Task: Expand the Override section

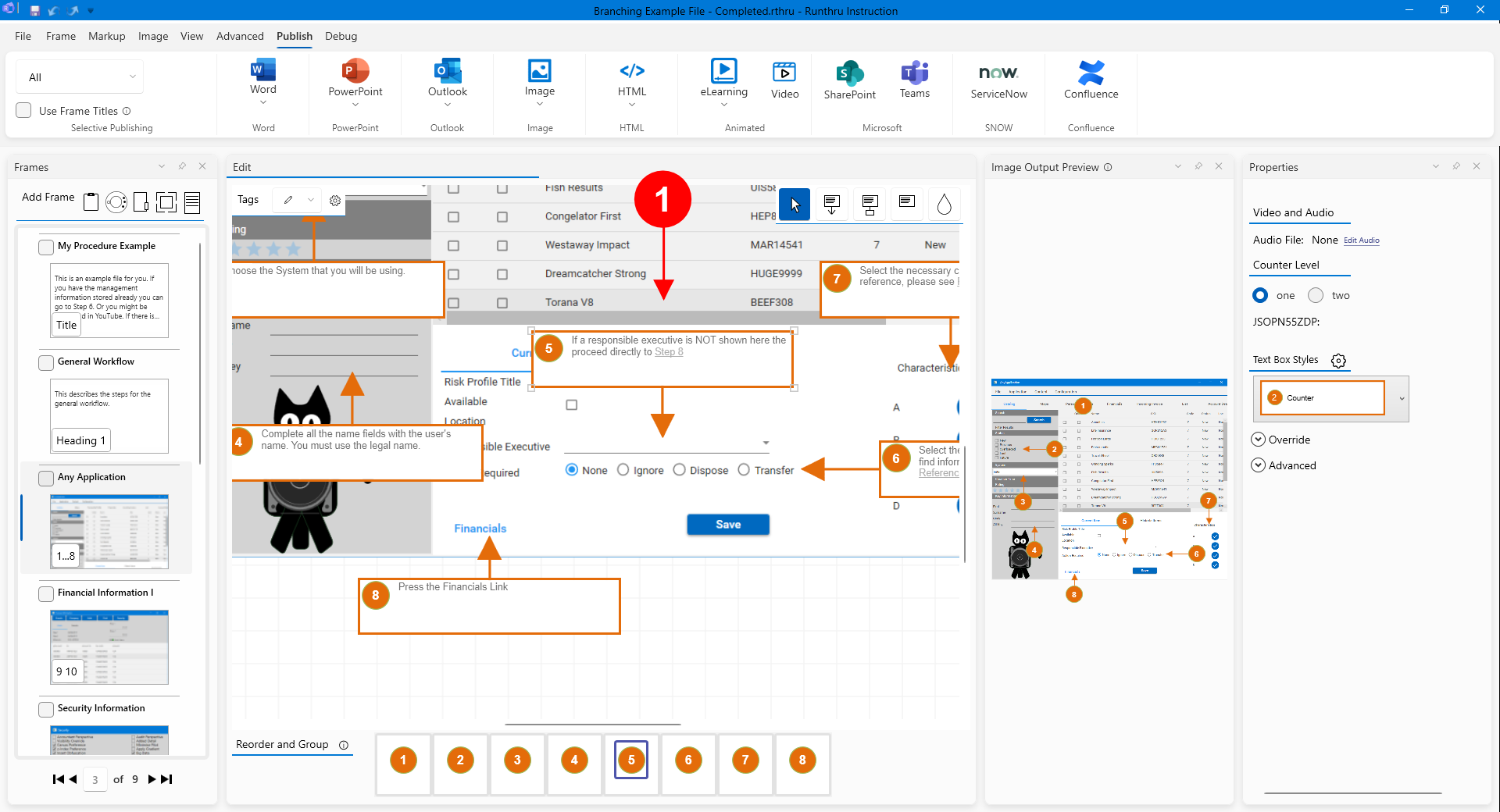Action: (x=1259, y=440)
